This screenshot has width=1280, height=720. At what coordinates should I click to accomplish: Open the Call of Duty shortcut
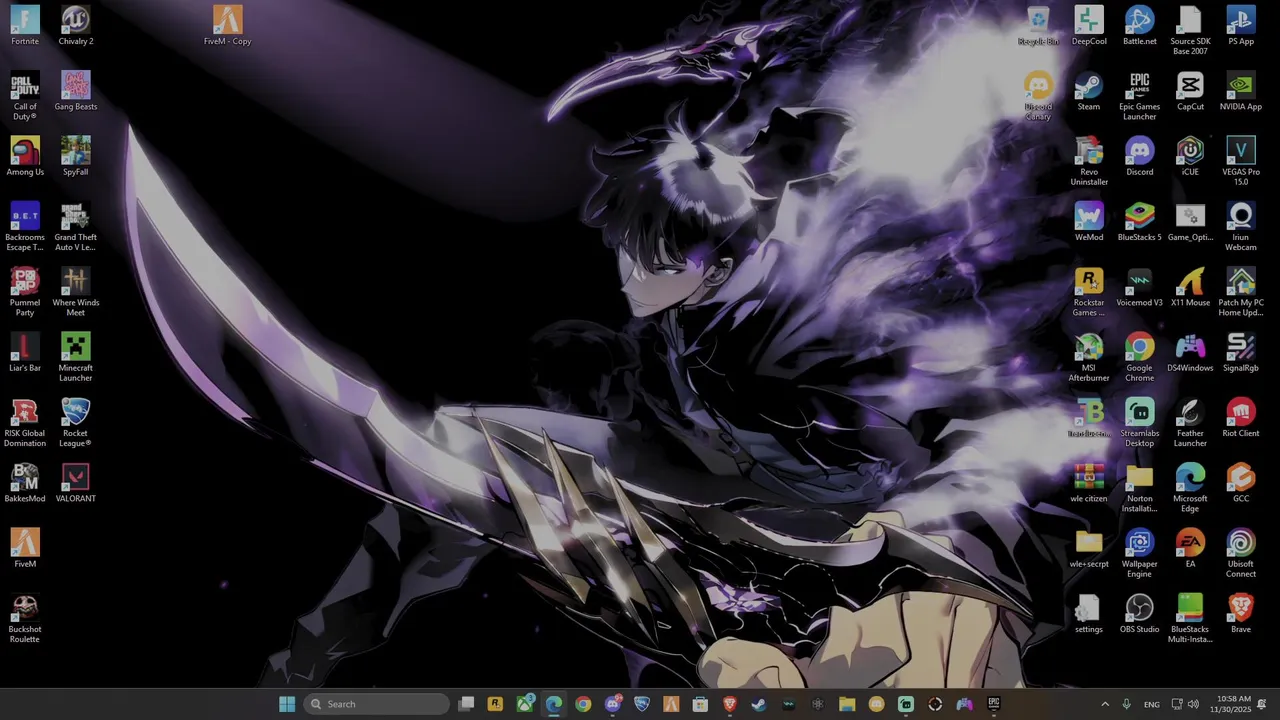point(25,96)
